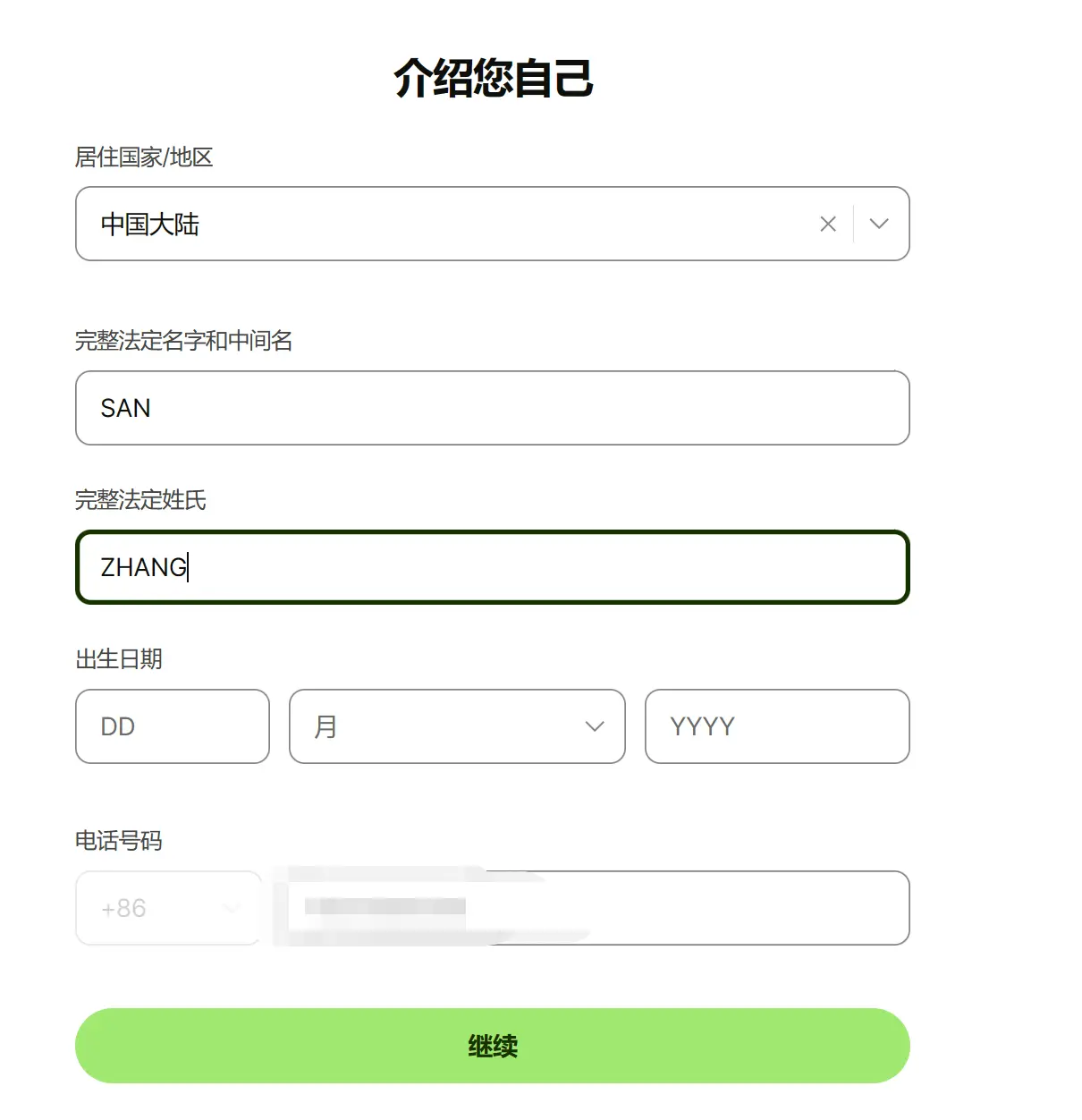Click the chevron beside +86 code

pyautogui.click(x=232, y=908)
